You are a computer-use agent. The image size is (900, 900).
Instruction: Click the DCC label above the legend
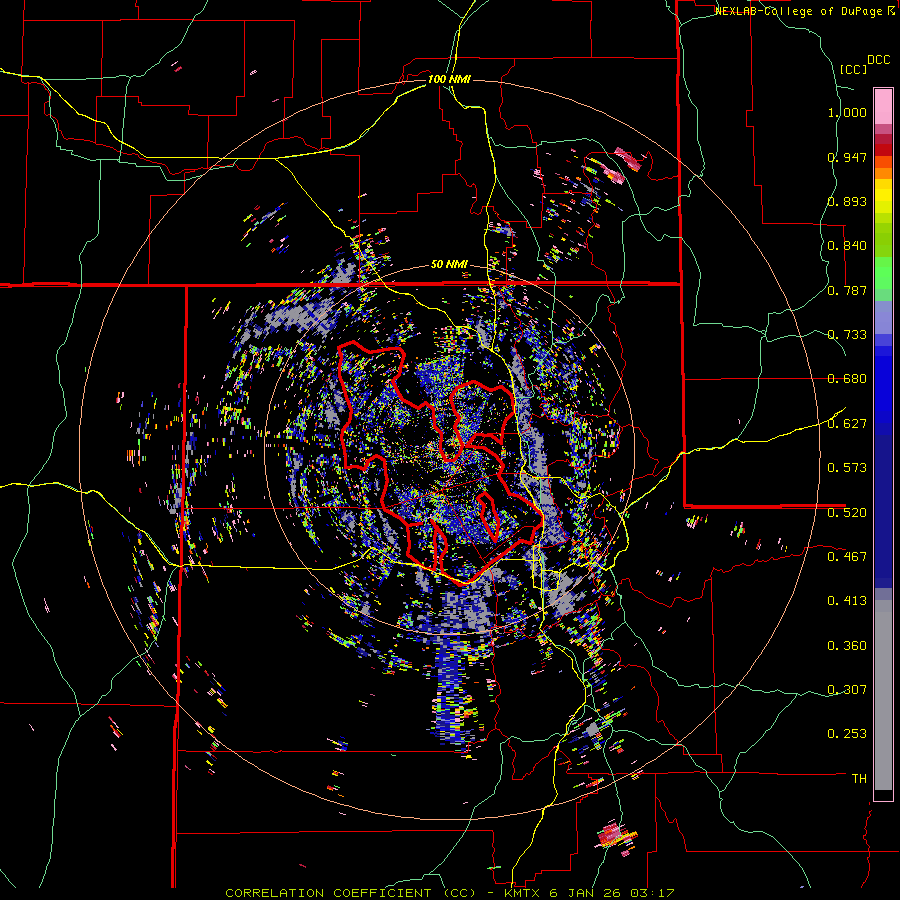pos(878,60)
